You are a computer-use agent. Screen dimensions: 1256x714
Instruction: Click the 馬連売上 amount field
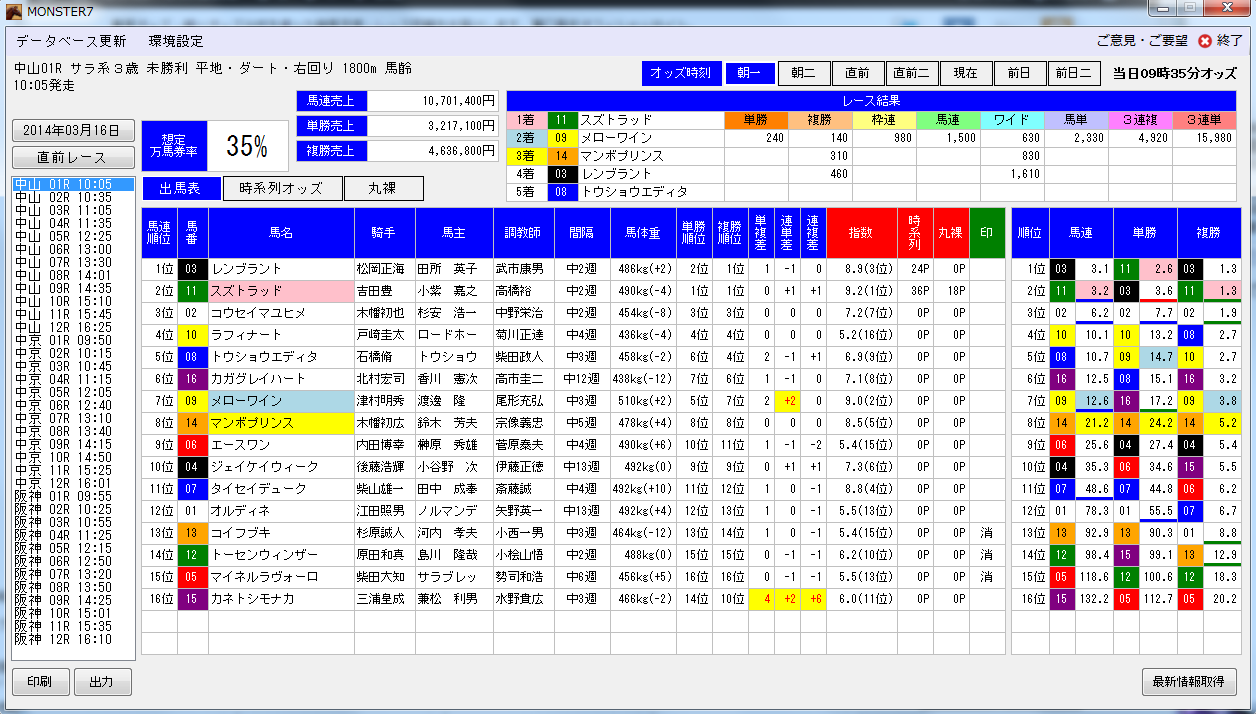click(x=432, y=101)
